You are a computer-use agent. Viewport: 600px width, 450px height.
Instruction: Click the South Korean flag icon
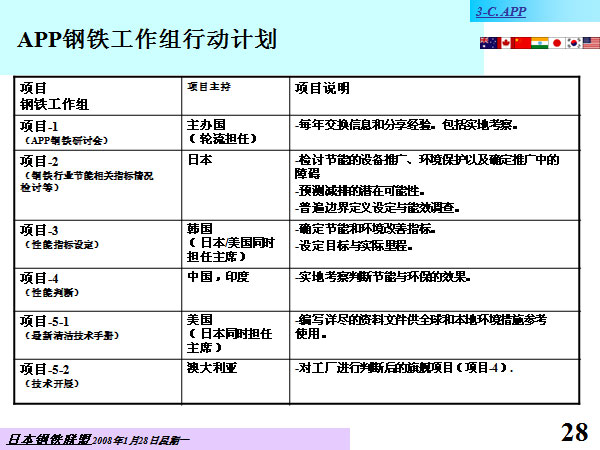click(574, 43)
